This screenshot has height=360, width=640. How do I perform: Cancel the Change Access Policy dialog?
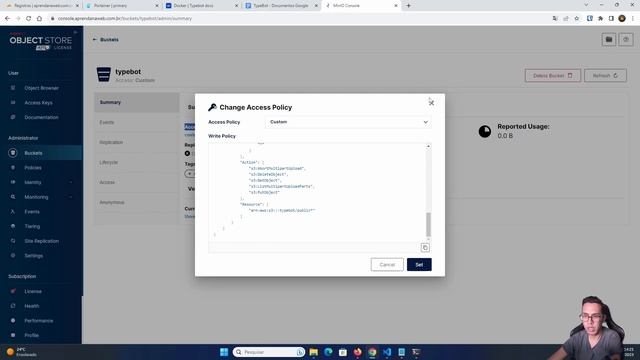tap(387, 264)
